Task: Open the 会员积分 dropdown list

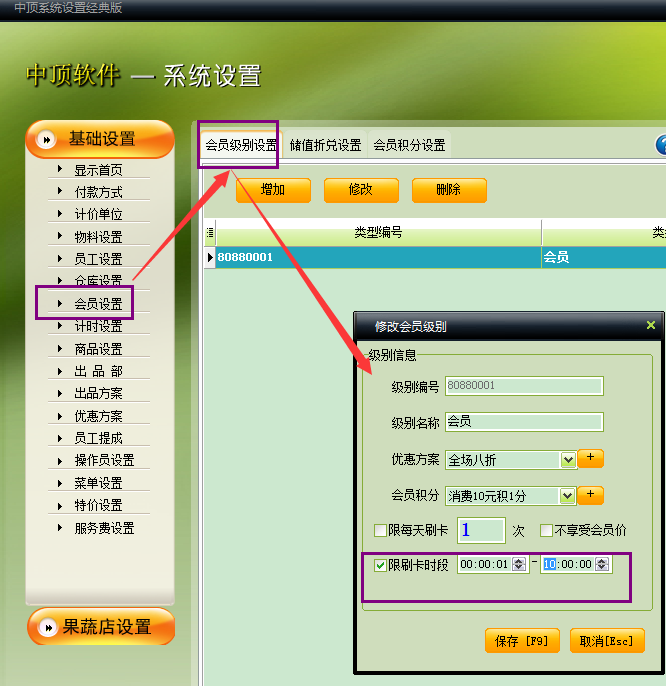Action: coord(568,496)
